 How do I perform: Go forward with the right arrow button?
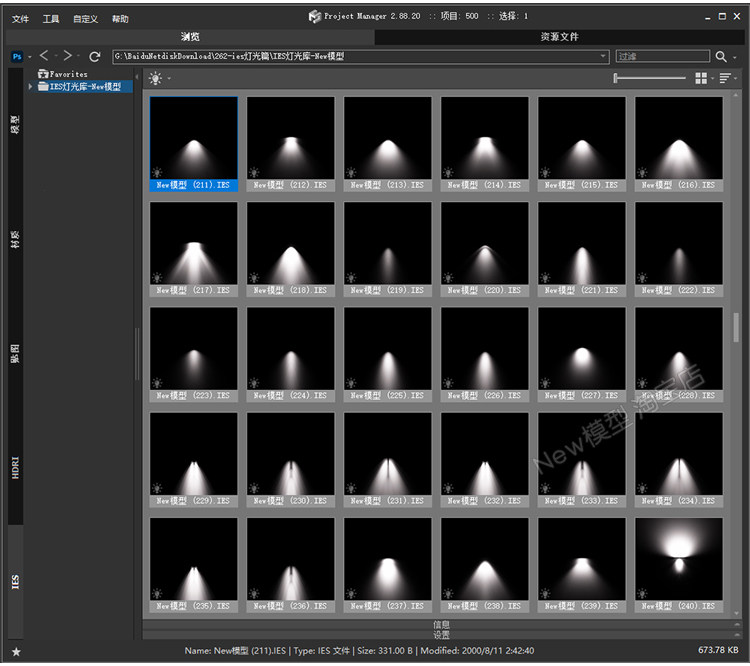(x=68, y=57)
